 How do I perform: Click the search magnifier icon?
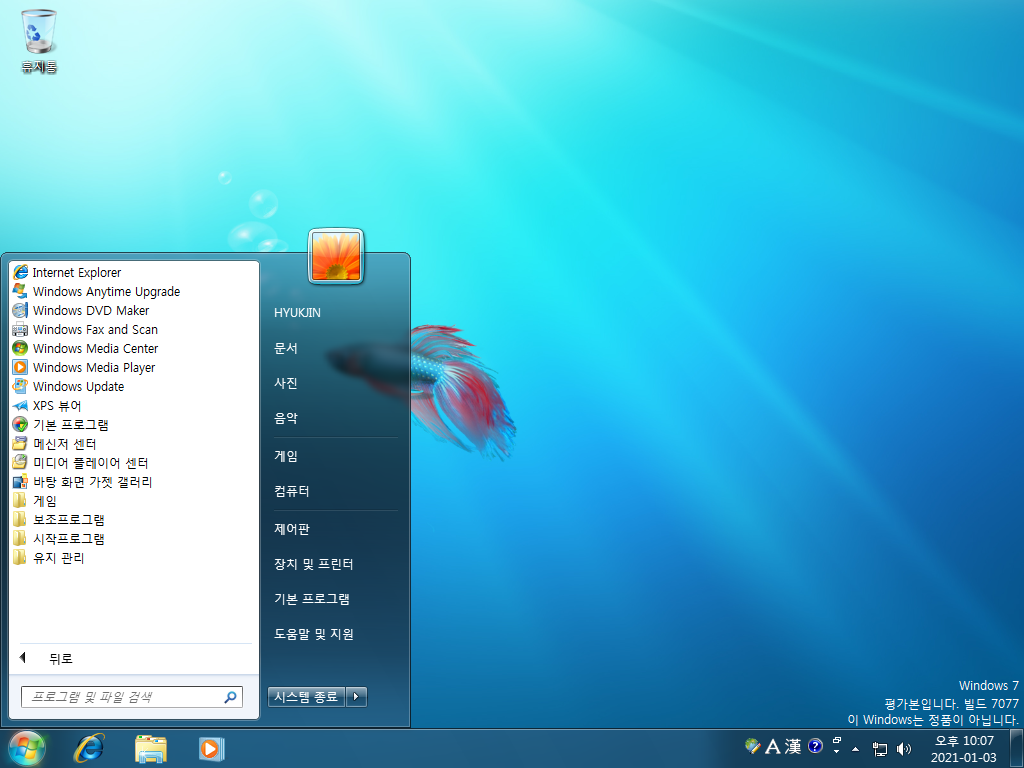click(x=230, y=697)
